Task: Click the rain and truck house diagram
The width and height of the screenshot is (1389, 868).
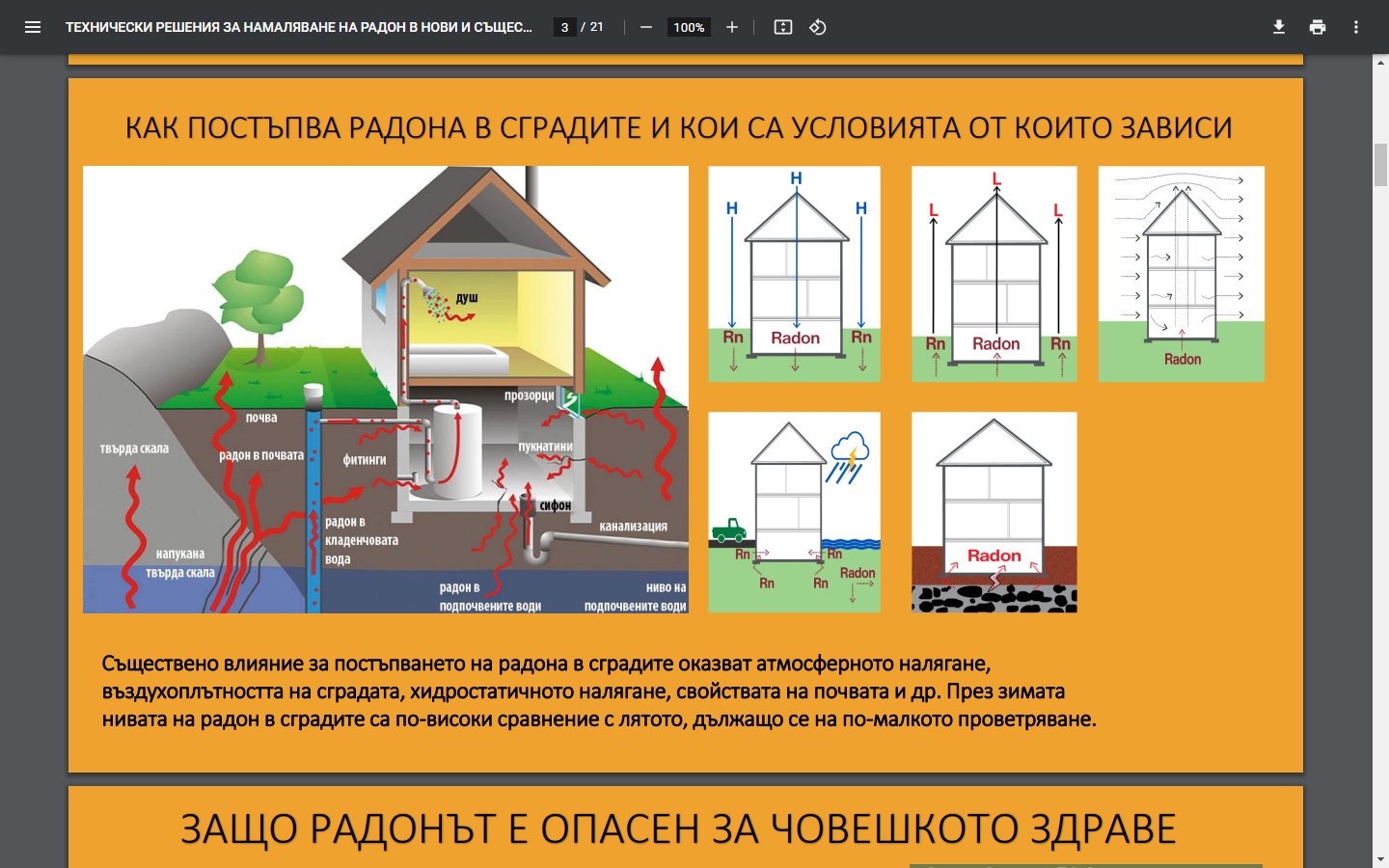Action: point(795,512)
